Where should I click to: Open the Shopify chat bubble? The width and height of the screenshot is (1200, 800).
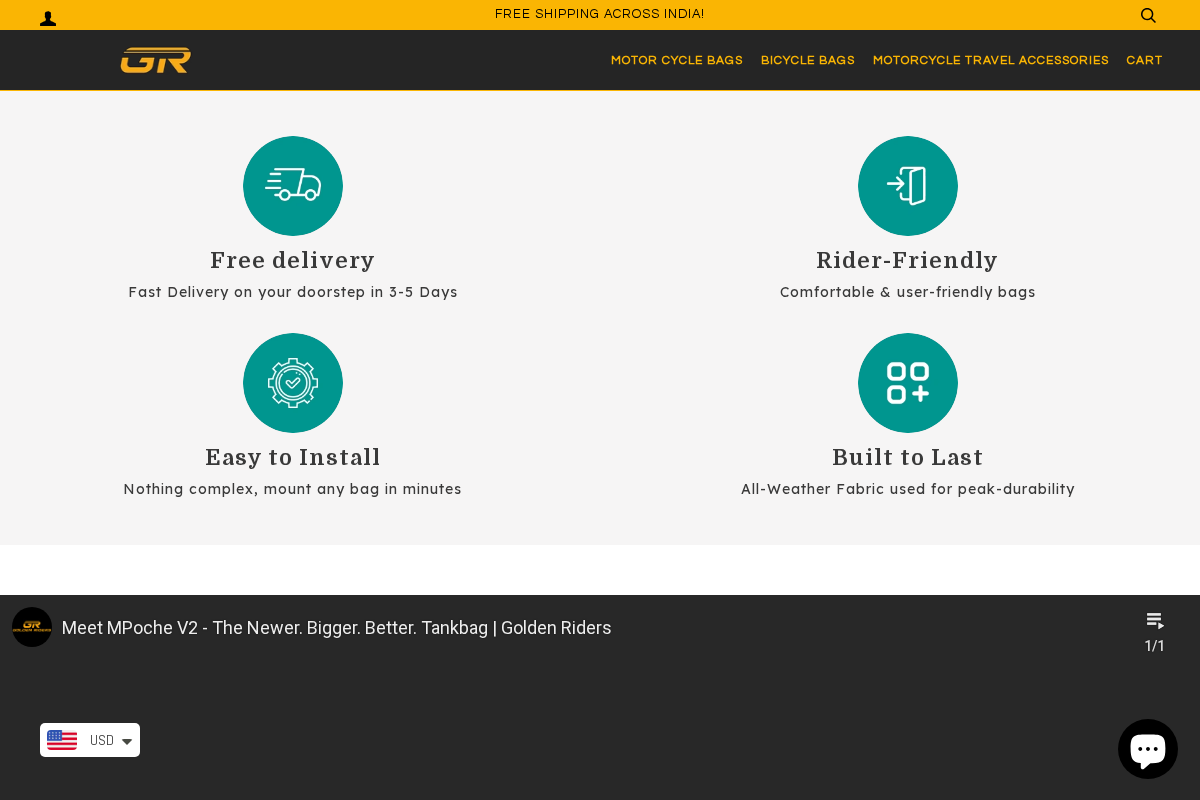[1147, 748]
